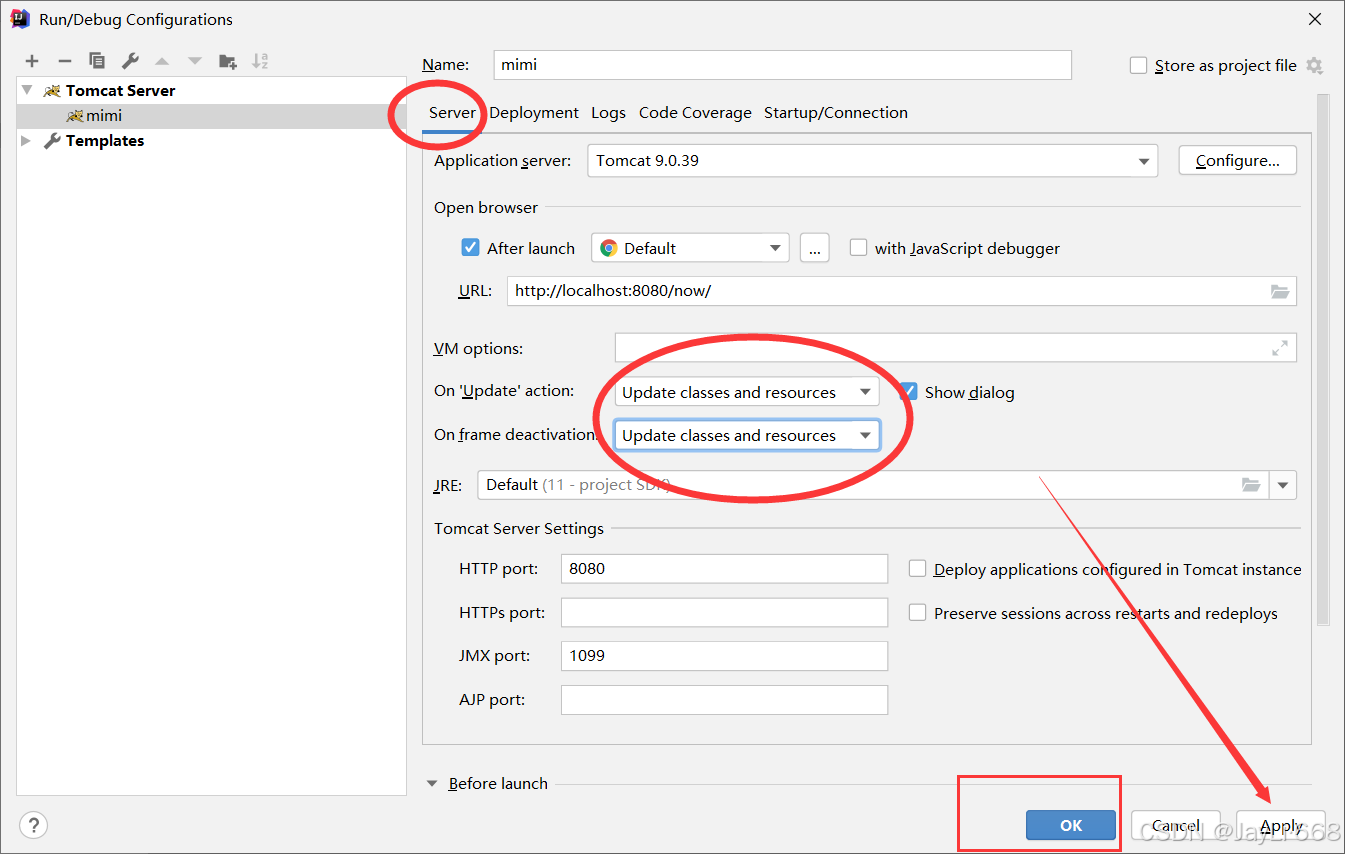Screen dimensions: 1345x854
Task: Enable with JavaScript debugger checkbox
Action: (858, 247)
